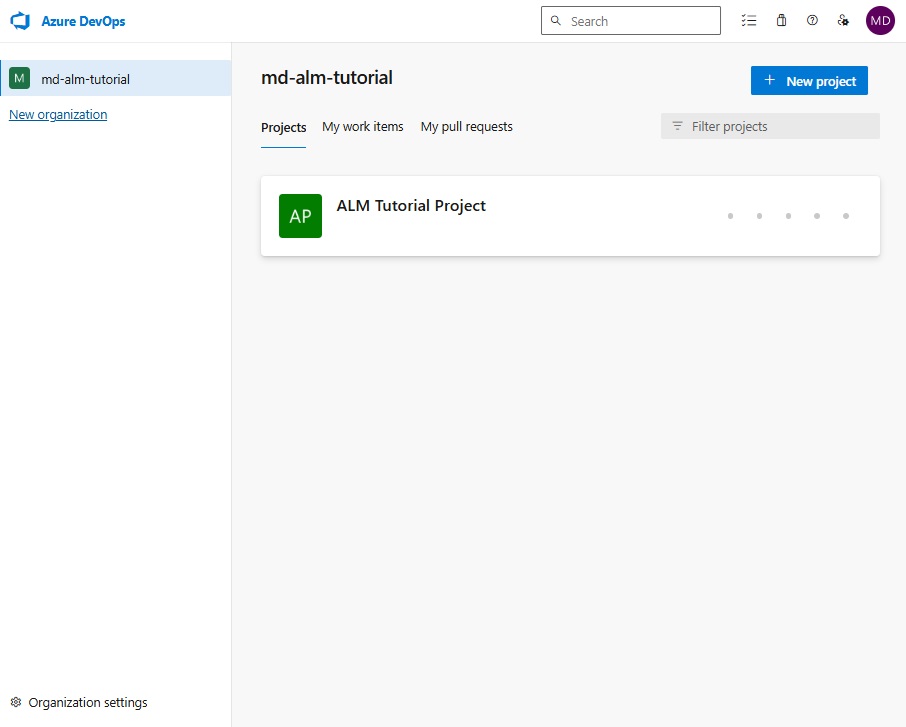Switch to My pull requests tab

coord(466,127)
